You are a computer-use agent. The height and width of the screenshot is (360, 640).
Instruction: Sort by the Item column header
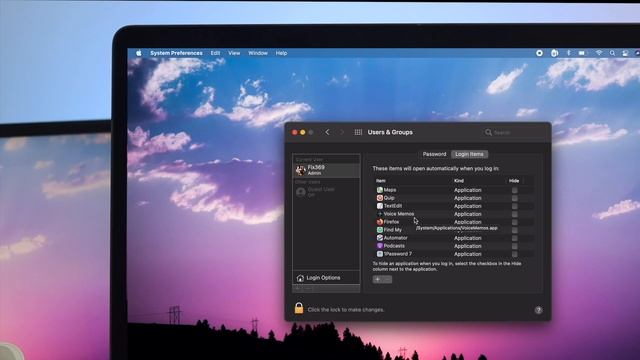(381, 180)
